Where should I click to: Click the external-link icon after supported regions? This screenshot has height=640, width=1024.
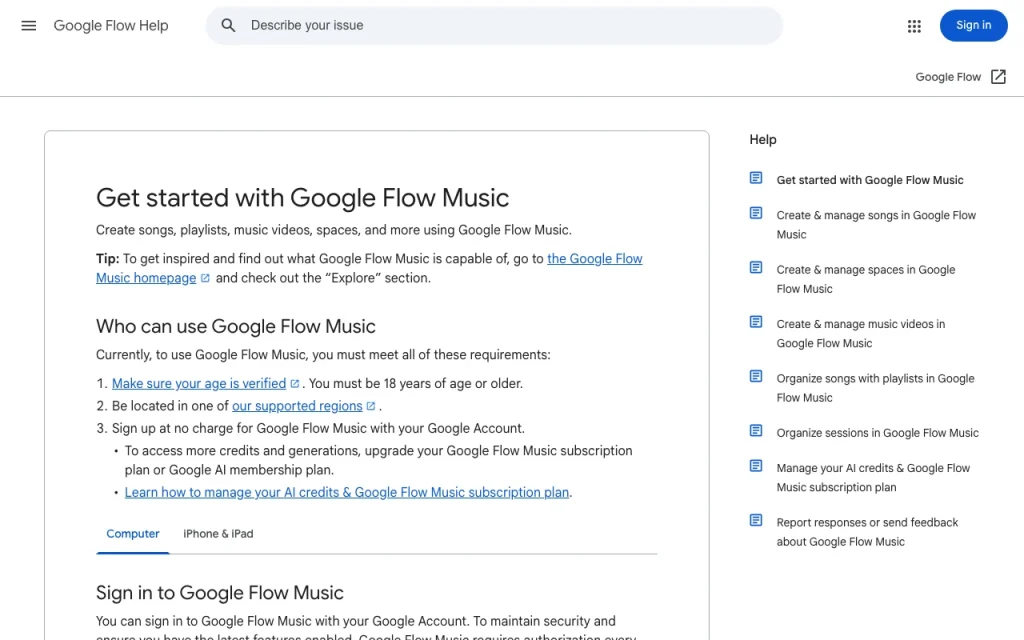tap(371, 406)
